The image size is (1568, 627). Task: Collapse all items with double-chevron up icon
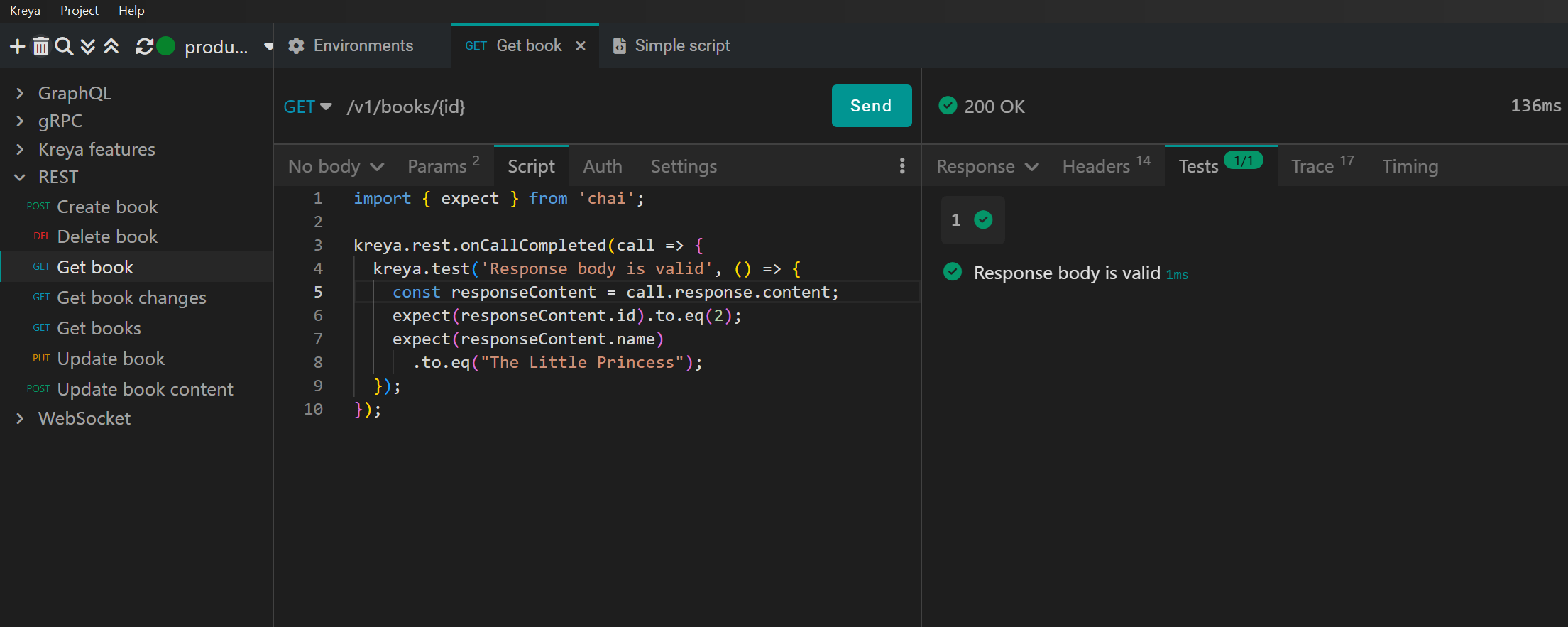coord(111,47)
